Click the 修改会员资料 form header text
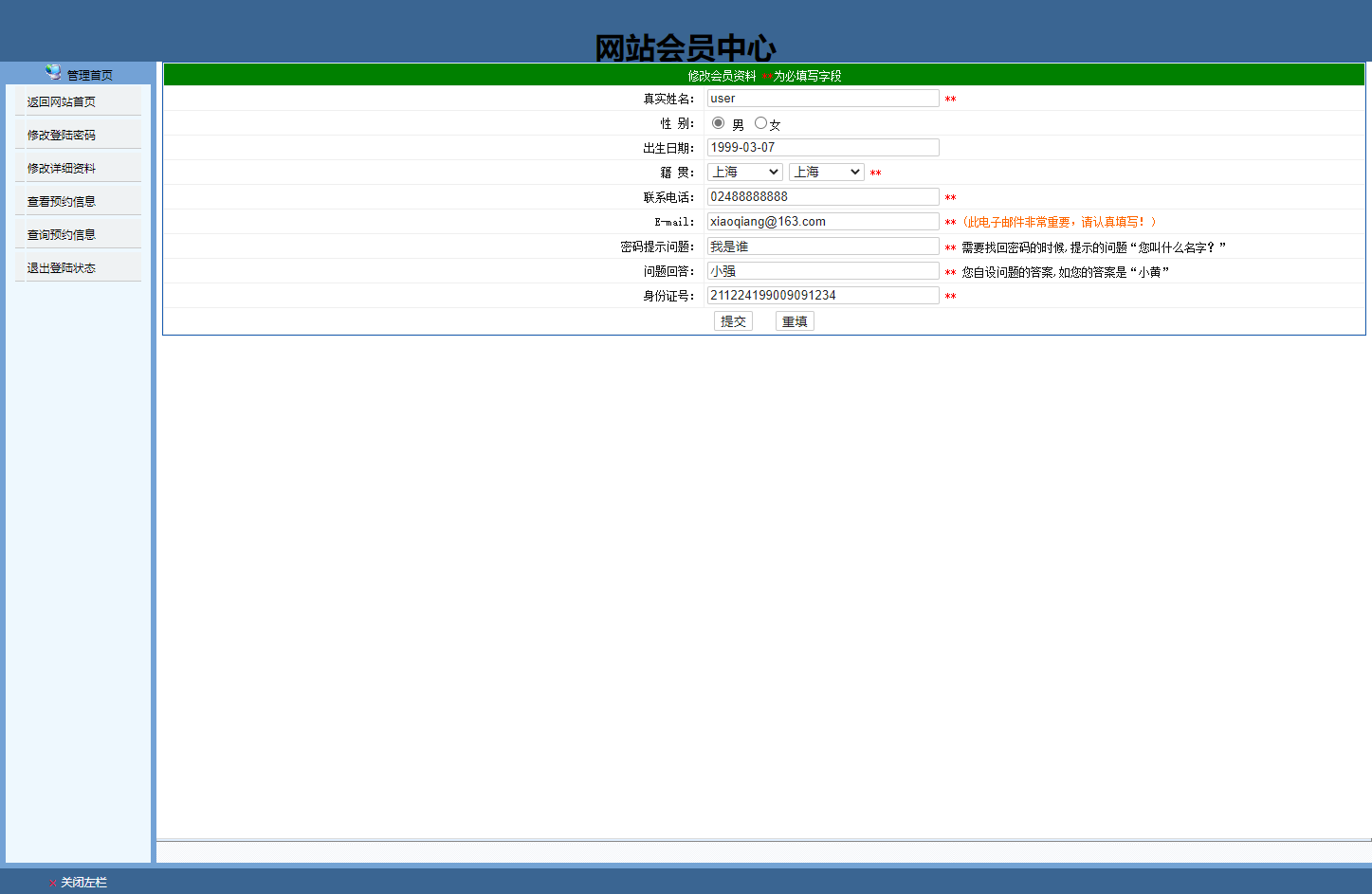The image size is (1372, 894). [723, 76]
